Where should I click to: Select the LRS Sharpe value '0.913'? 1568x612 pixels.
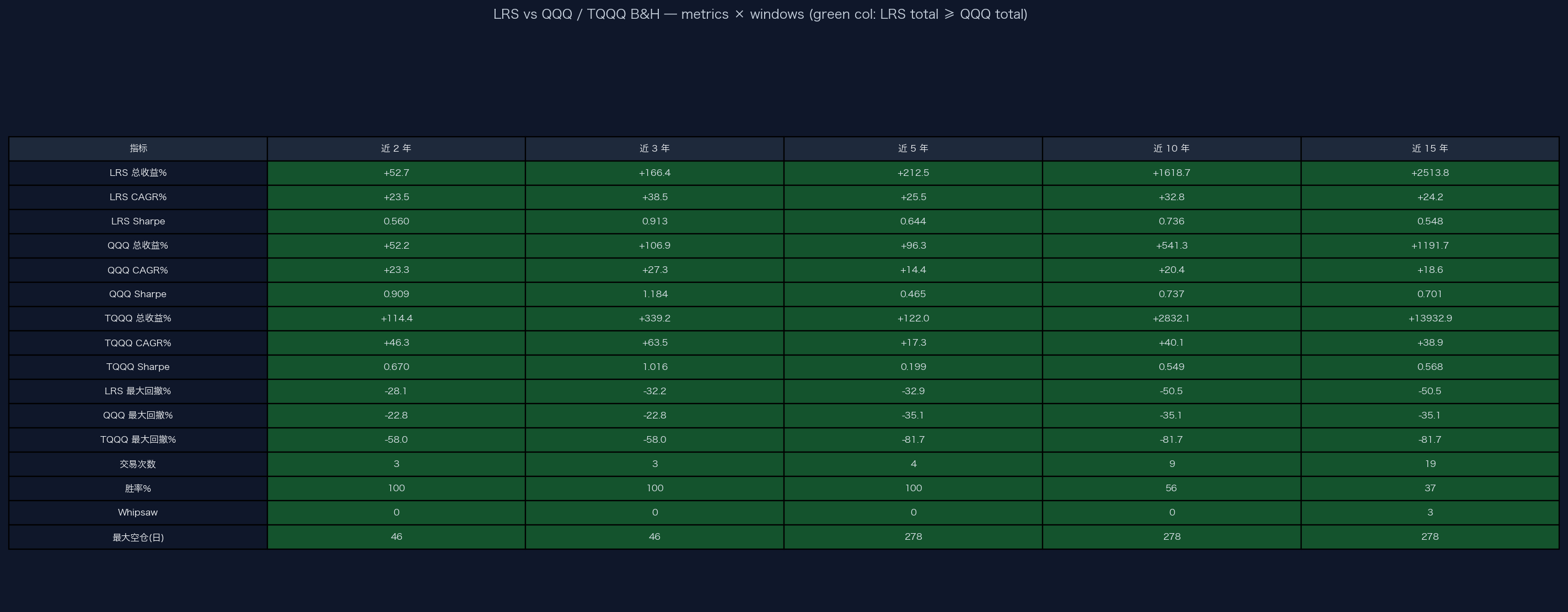click(x=654, y=222)
